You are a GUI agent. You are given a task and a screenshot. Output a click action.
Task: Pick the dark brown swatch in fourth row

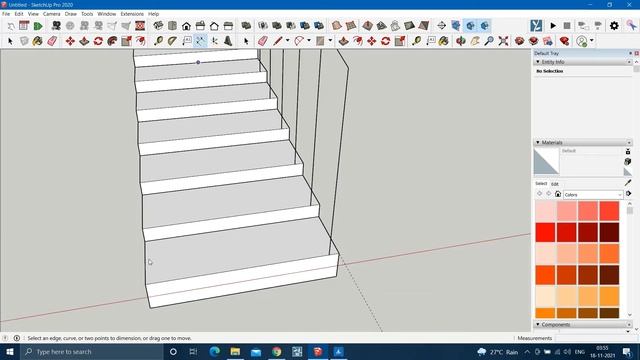tap(609, 275)
